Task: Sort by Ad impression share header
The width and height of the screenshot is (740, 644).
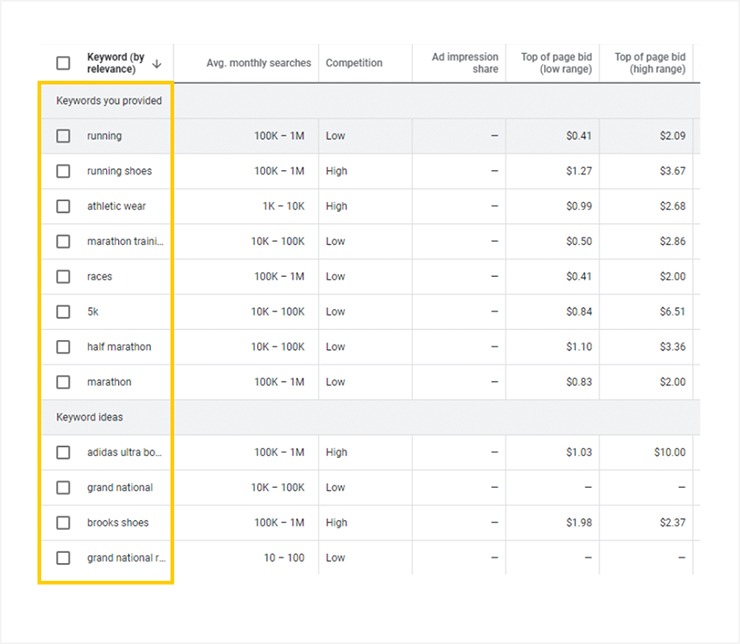Action: pyautogui.click(x=465, y=63)
